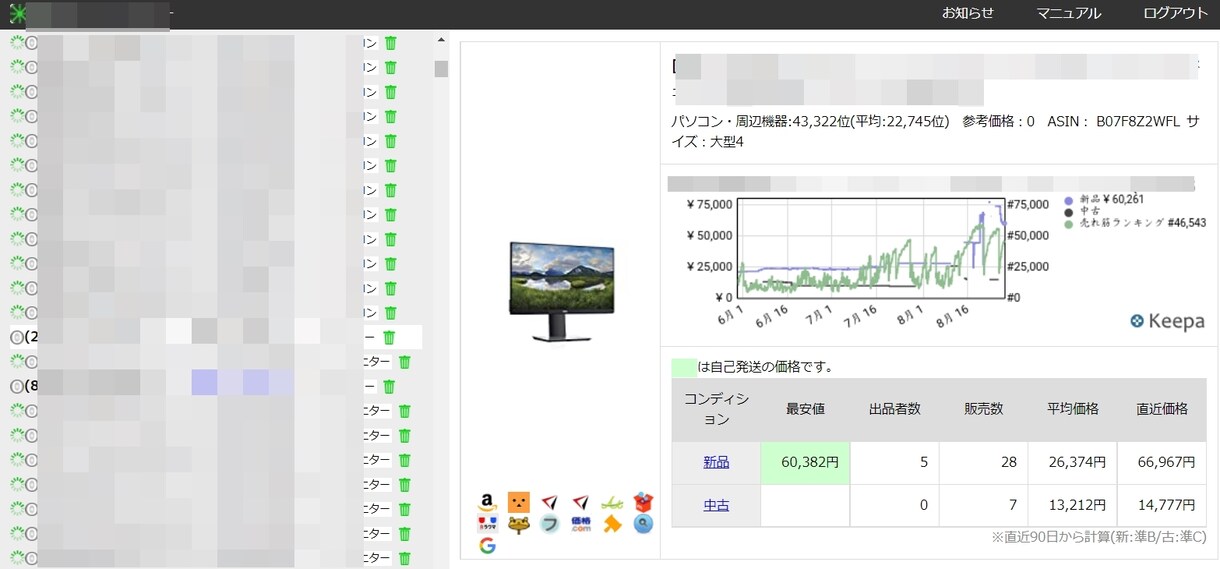Delete the list row starting with (2
1220x569 pixels.
point(389,337)
